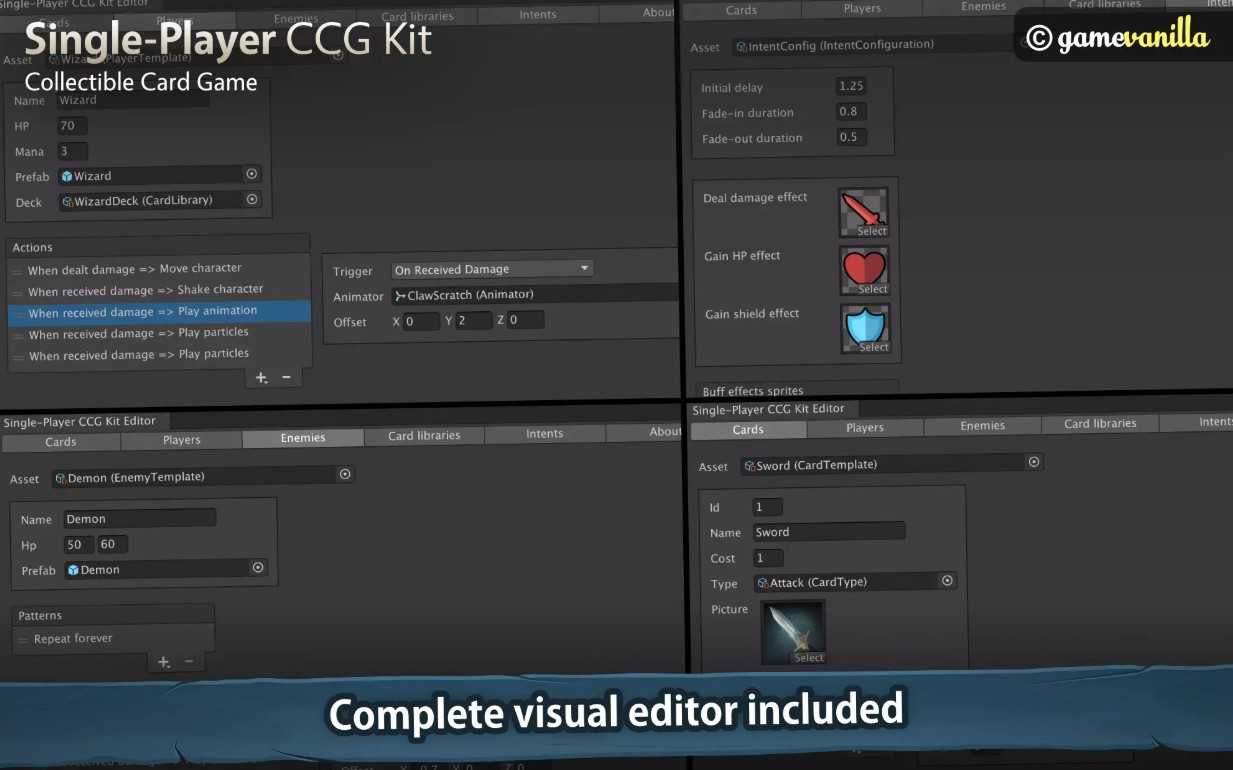Screen dimensions: 1233x770
Task: Select action When dealt damage => Move character
Action: 159,269
